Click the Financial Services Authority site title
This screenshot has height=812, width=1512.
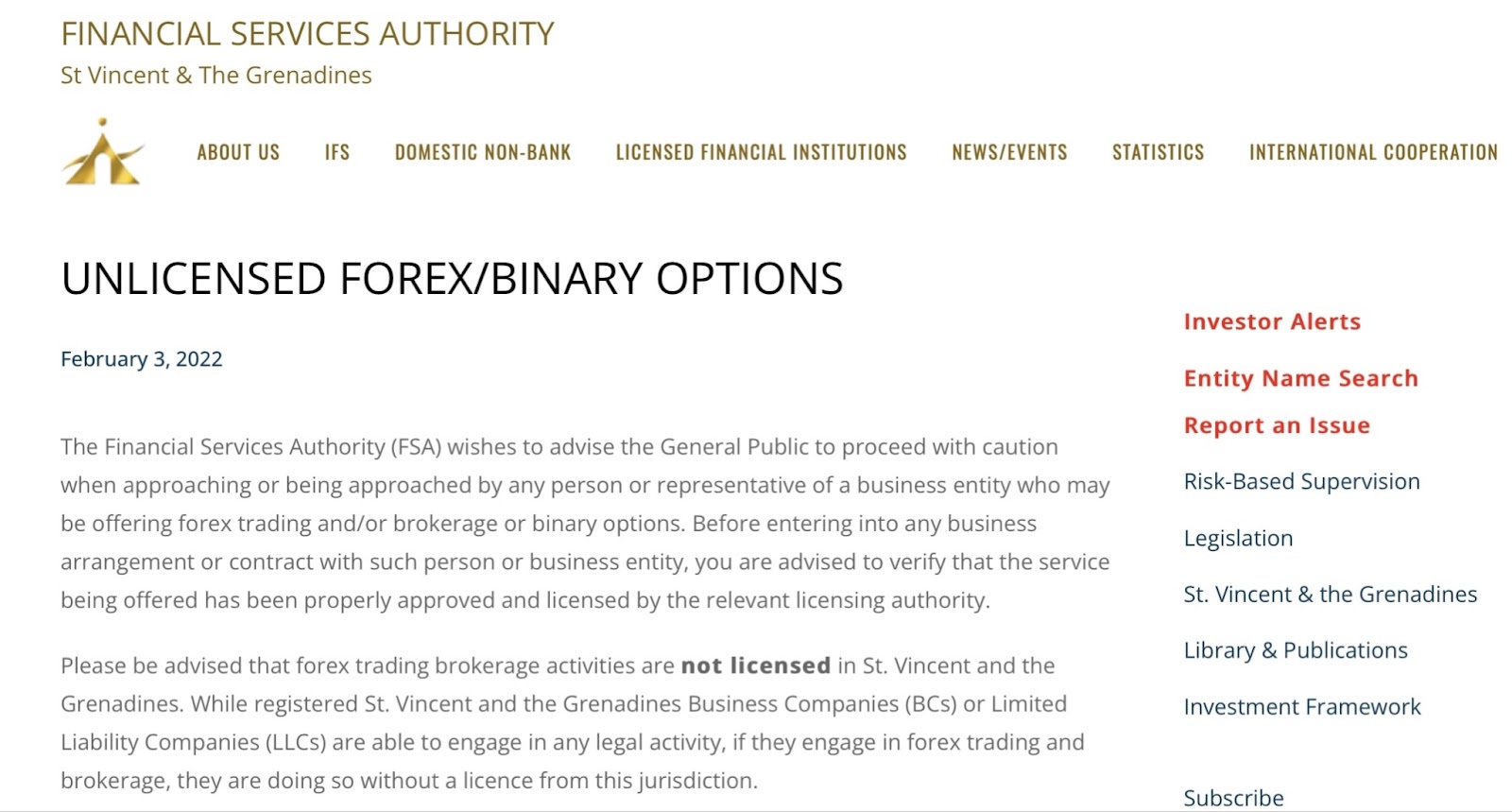[307, 34]
